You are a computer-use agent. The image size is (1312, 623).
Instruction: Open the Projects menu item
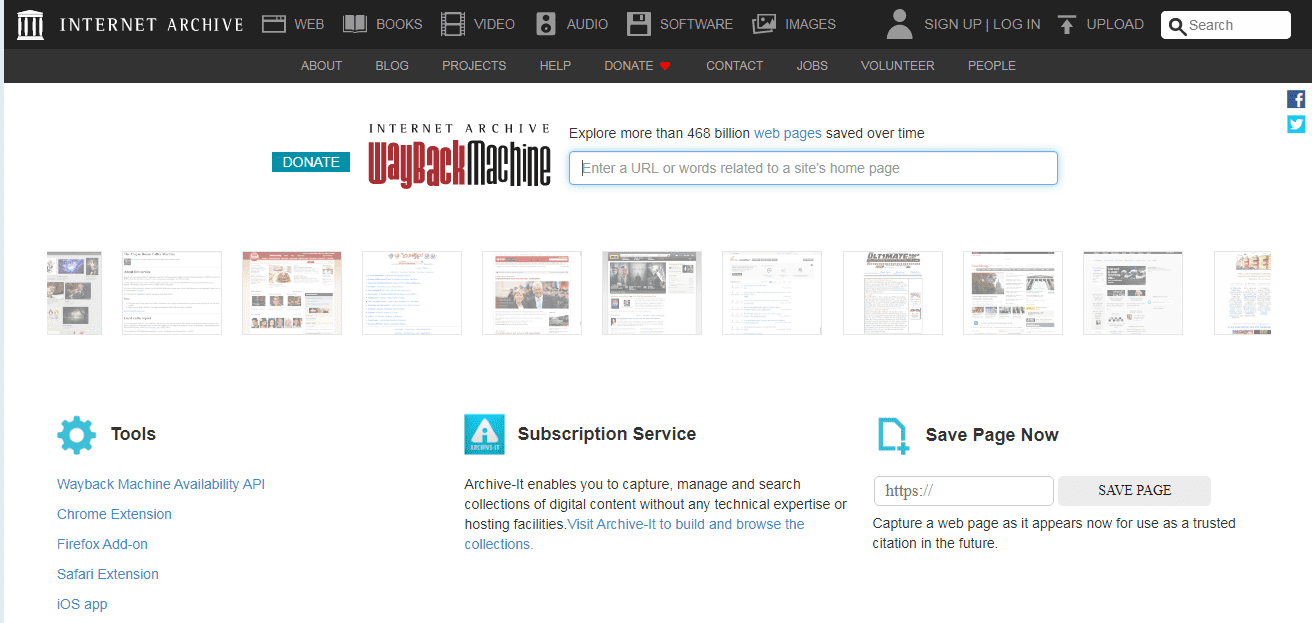pos(474,66)
